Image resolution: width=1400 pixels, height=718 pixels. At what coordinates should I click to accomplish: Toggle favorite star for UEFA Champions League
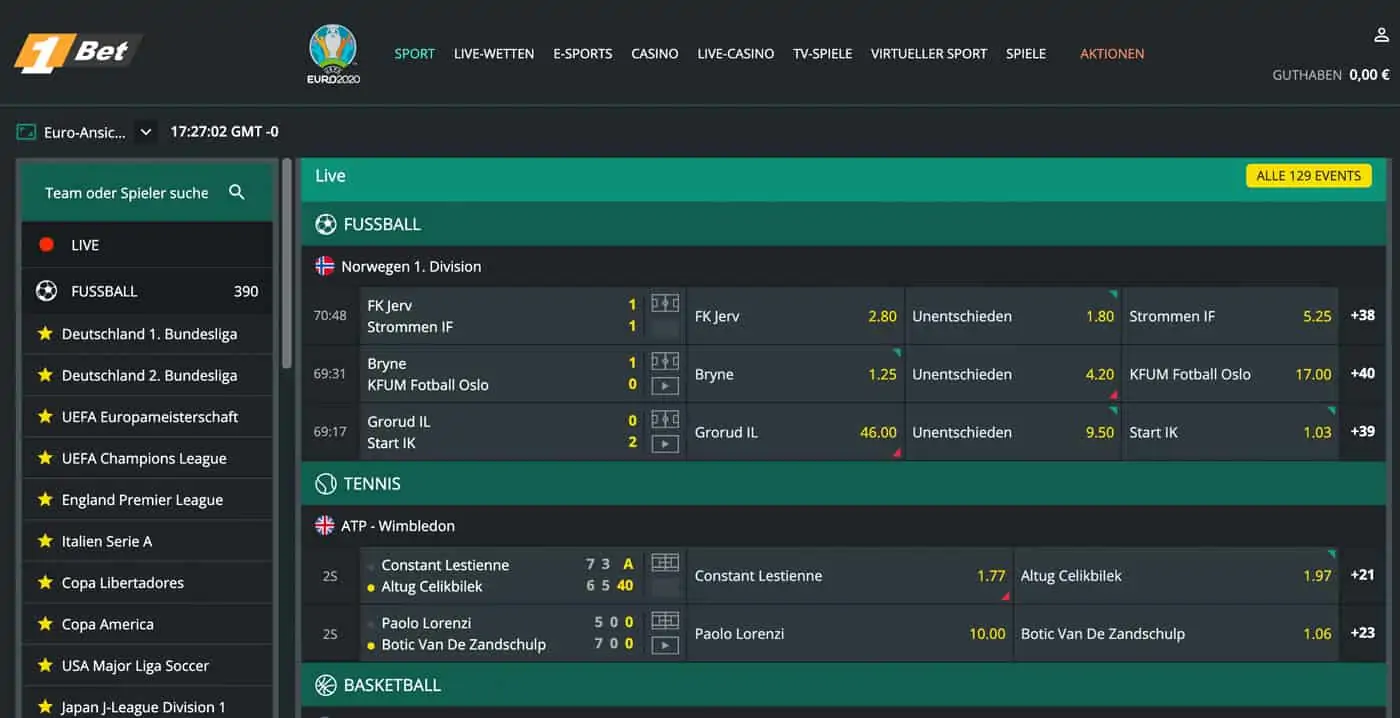click(45, 458)
